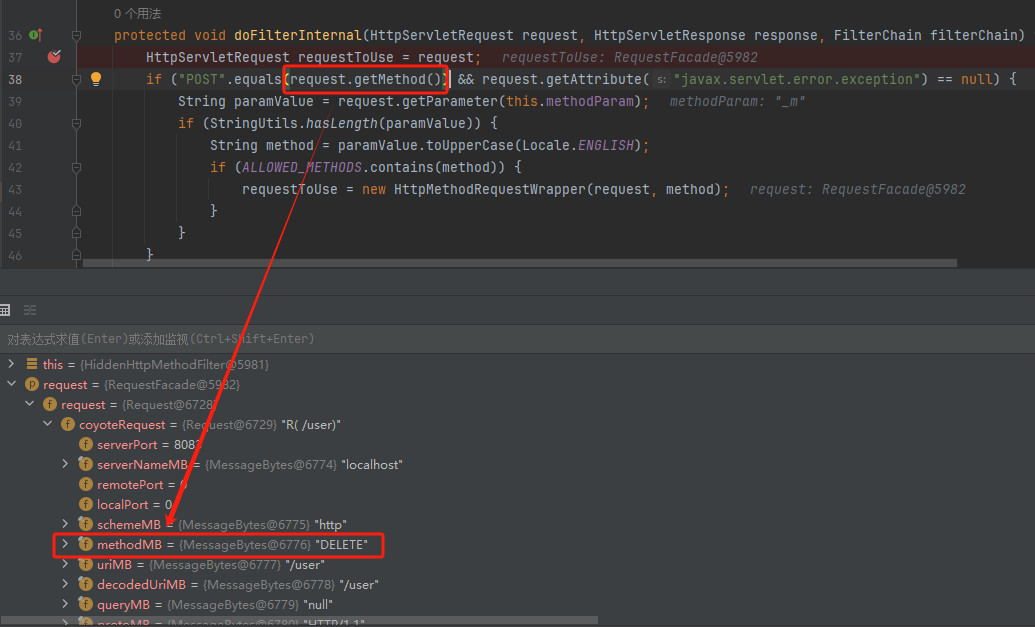Click the override method gutter icon on line 36

pos(36,34)
